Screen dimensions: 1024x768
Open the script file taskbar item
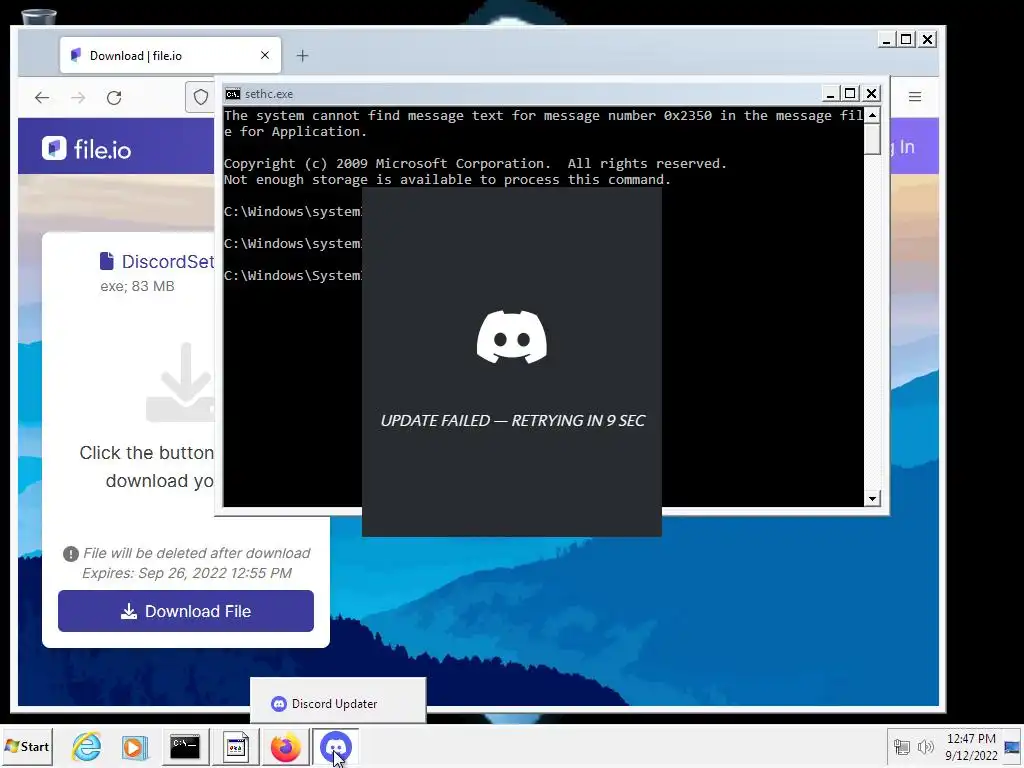236,746
